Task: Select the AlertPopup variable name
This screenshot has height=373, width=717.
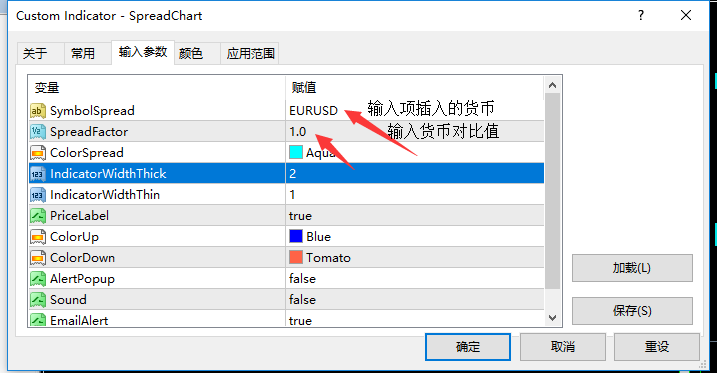Action: pyautogui.click(x=82, y=279)
